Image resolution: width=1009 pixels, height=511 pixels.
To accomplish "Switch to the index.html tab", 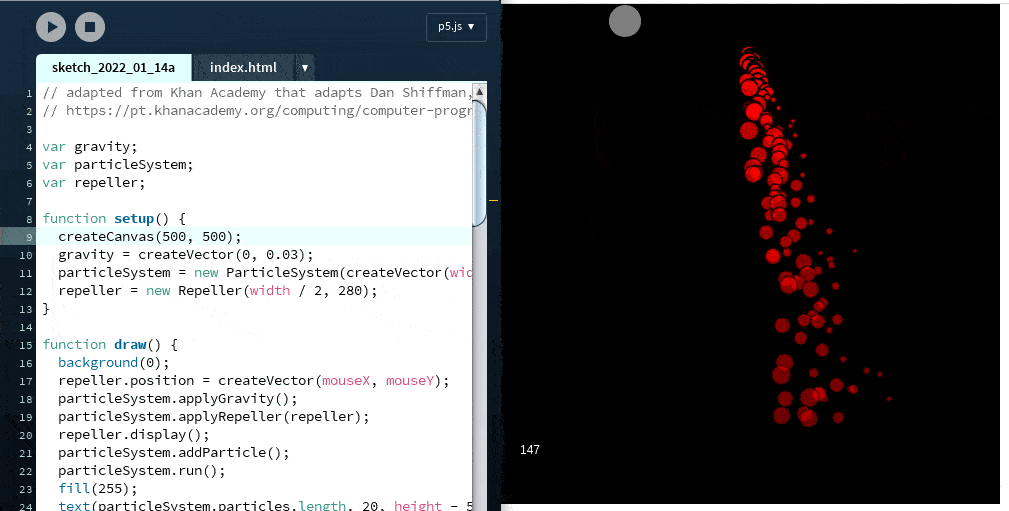I will coord(243,68).
